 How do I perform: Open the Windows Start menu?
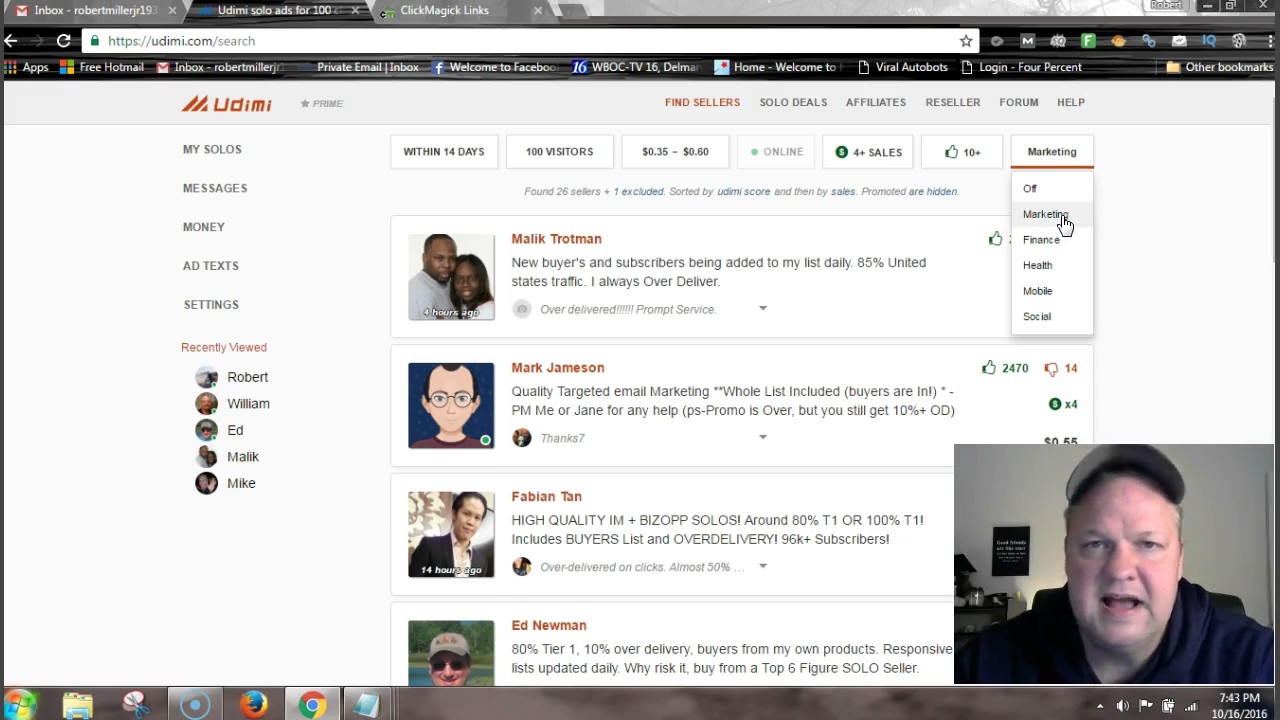(x=21, y=704)
